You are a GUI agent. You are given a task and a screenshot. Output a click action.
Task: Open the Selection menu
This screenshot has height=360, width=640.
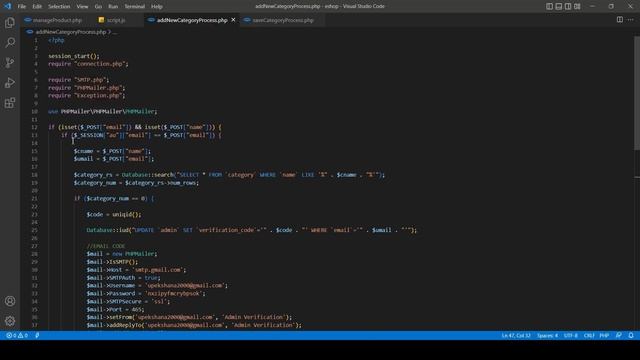(59, 7)
